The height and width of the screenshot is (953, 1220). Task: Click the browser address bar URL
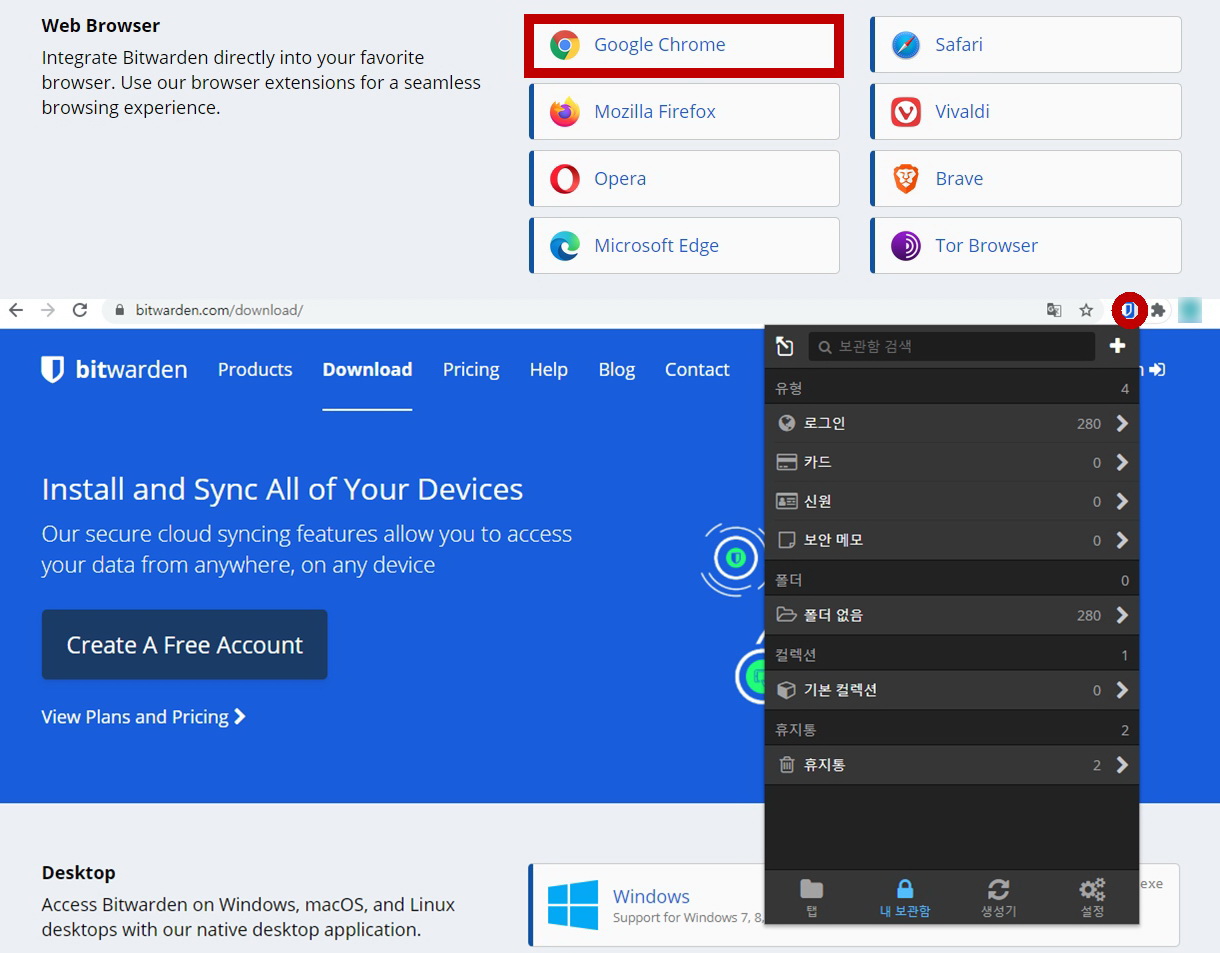pyautogui.click(x=219, y=310)
